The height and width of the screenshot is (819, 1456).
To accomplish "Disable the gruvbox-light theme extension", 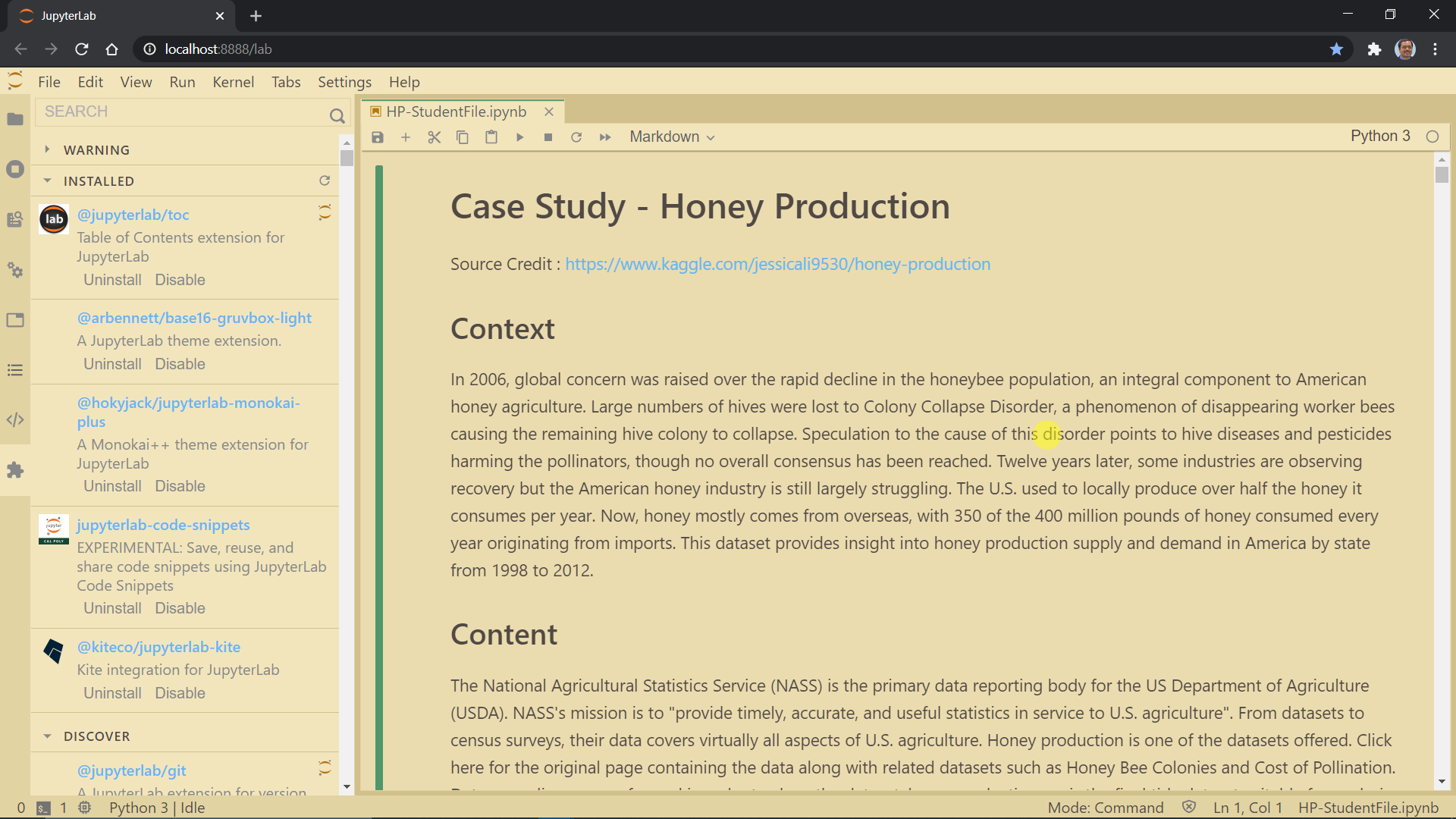I will [180, 364].
